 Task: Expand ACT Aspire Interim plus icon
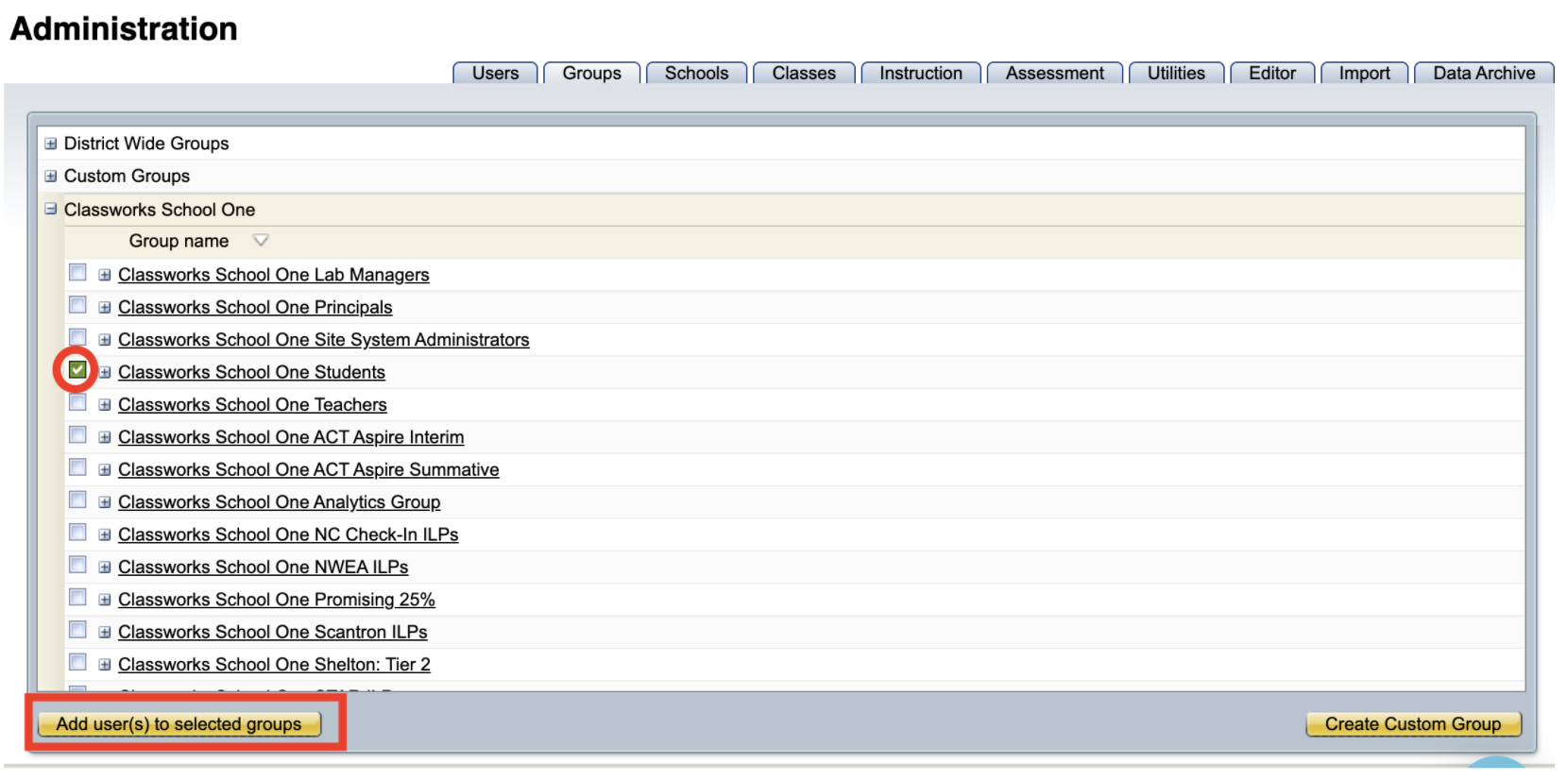coord(105,437)
